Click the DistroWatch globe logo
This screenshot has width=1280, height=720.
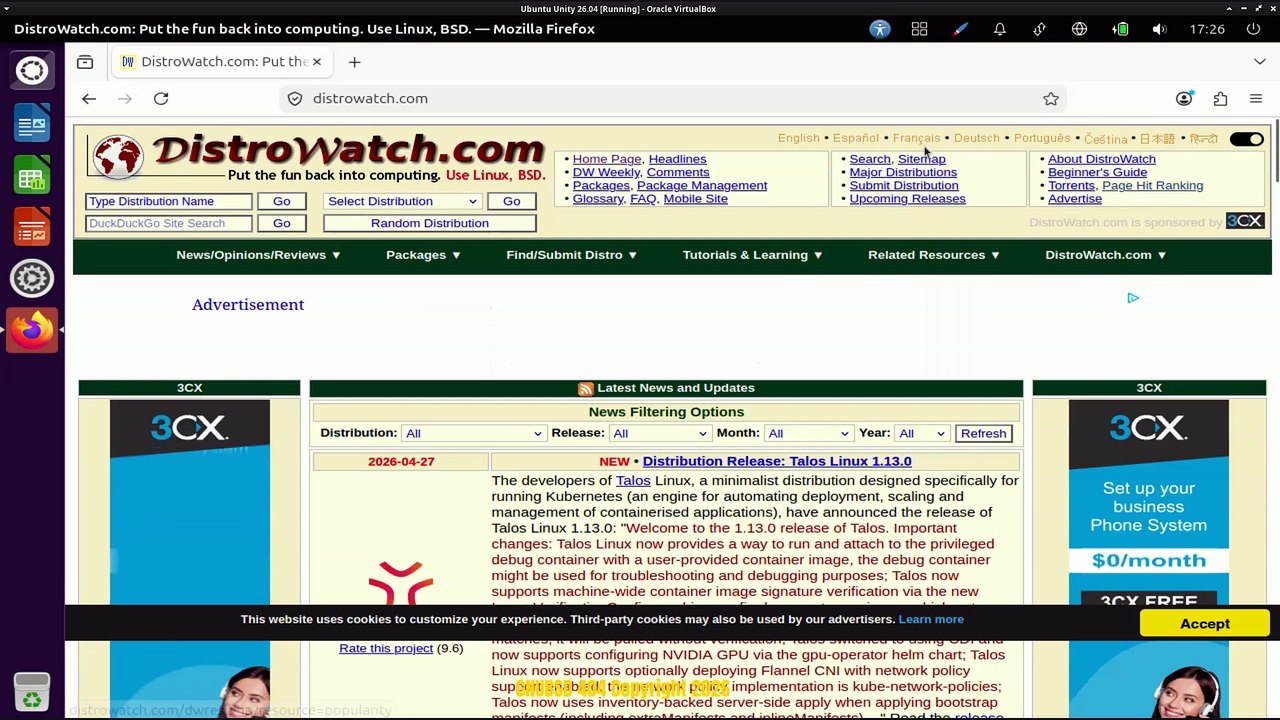point(118,158)
